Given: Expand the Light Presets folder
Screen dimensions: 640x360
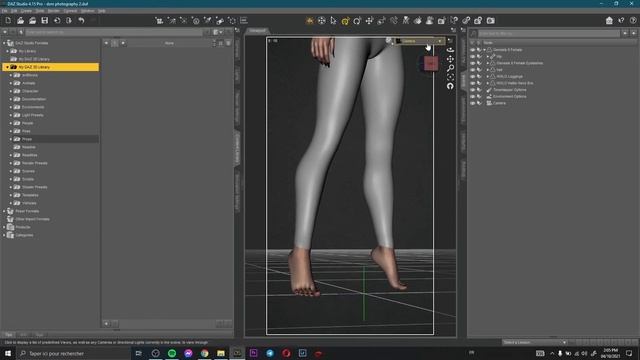Looking at the screenshot, I should (x=11, y=115).
